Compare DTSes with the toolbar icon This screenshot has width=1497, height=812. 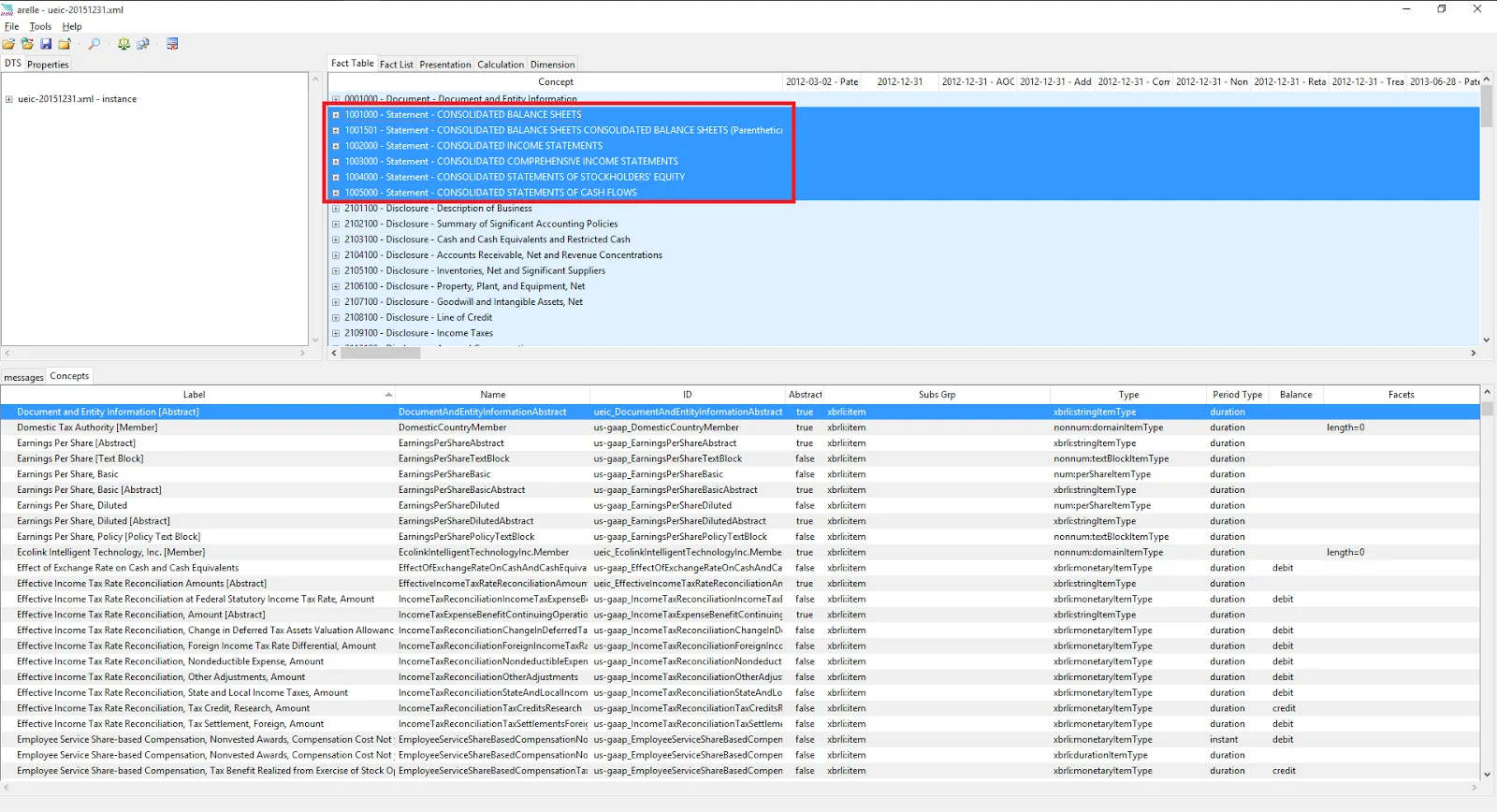coord(143,44)
